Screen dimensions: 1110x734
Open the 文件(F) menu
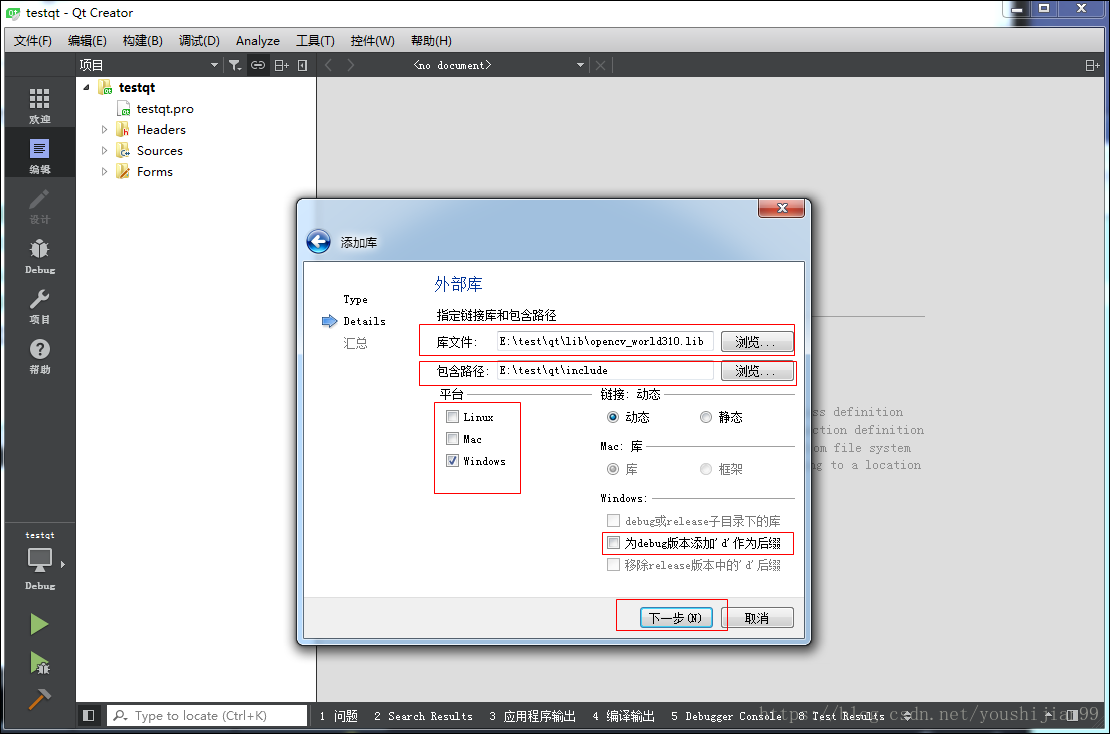(33, 40)
